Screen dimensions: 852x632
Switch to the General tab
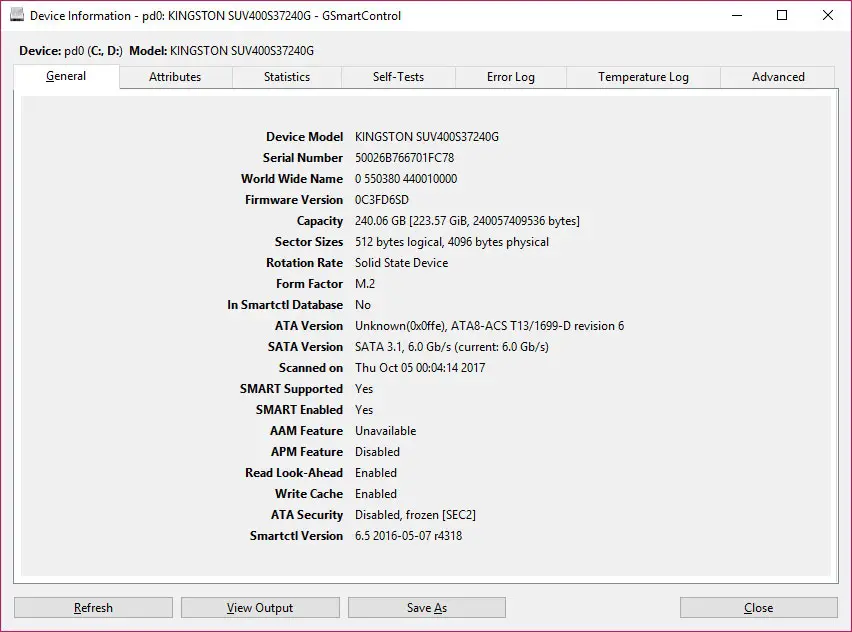click(66, 76)
